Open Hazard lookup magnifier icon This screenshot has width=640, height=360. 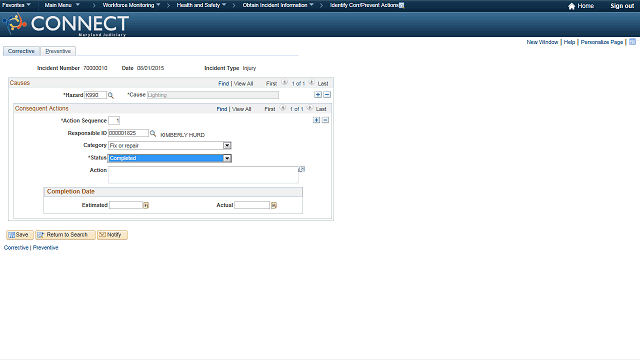[x=111, y=95]
